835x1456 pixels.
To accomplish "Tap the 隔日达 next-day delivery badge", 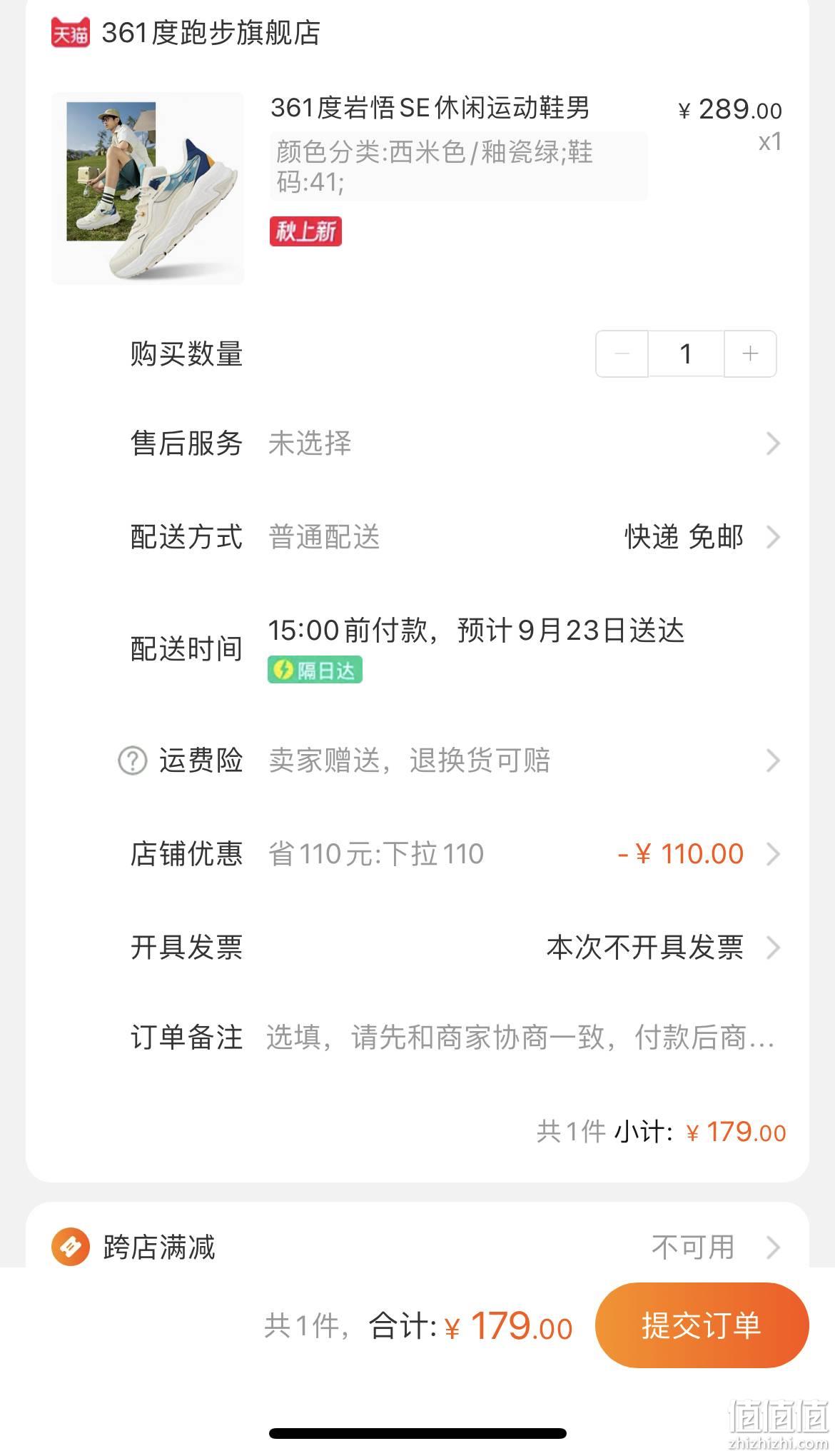I will click(315, 671).
